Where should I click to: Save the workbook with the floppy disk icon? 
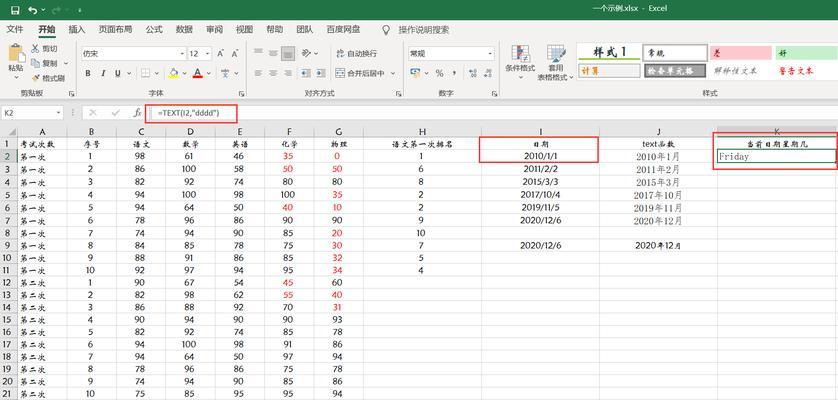click(x=14, y=10)
